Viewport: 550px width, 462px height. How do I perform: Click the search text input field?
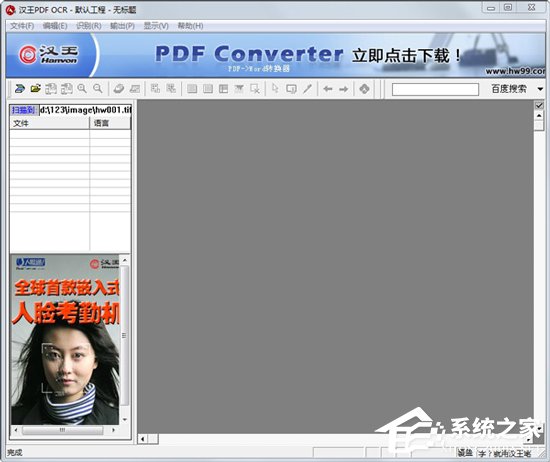click(x=435, y=89)
